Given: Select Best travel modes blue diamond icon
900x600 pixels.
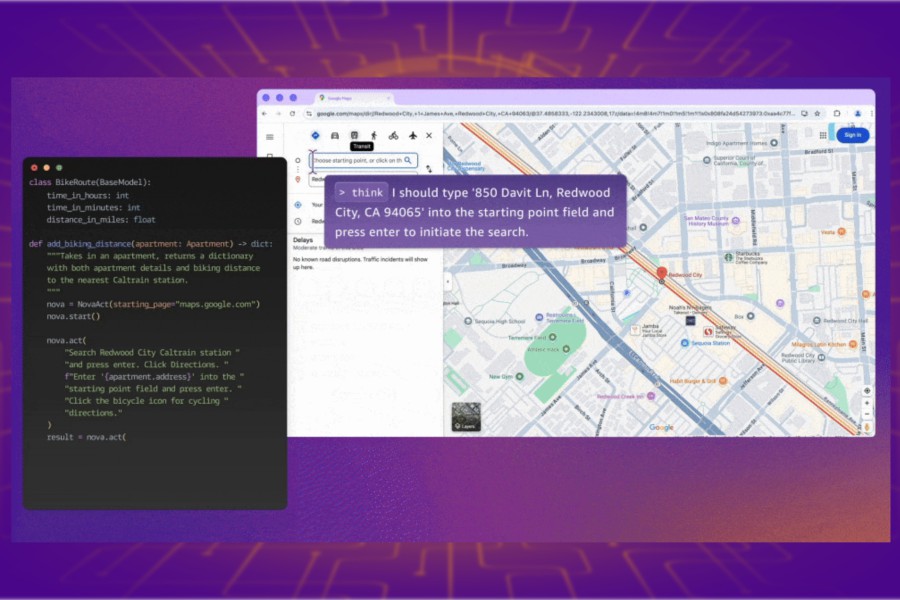Looking at the screenshot, I should [x=315, y=136].
